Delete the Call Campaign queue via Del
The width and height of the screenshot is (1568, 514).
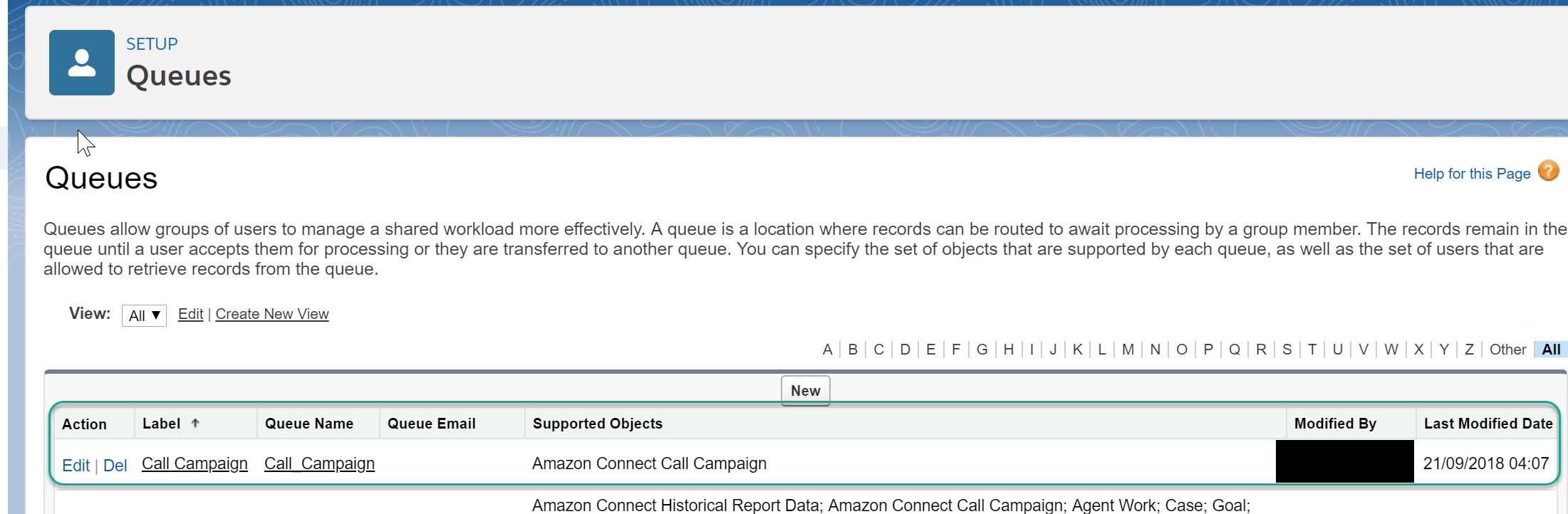tap(115, 466)
